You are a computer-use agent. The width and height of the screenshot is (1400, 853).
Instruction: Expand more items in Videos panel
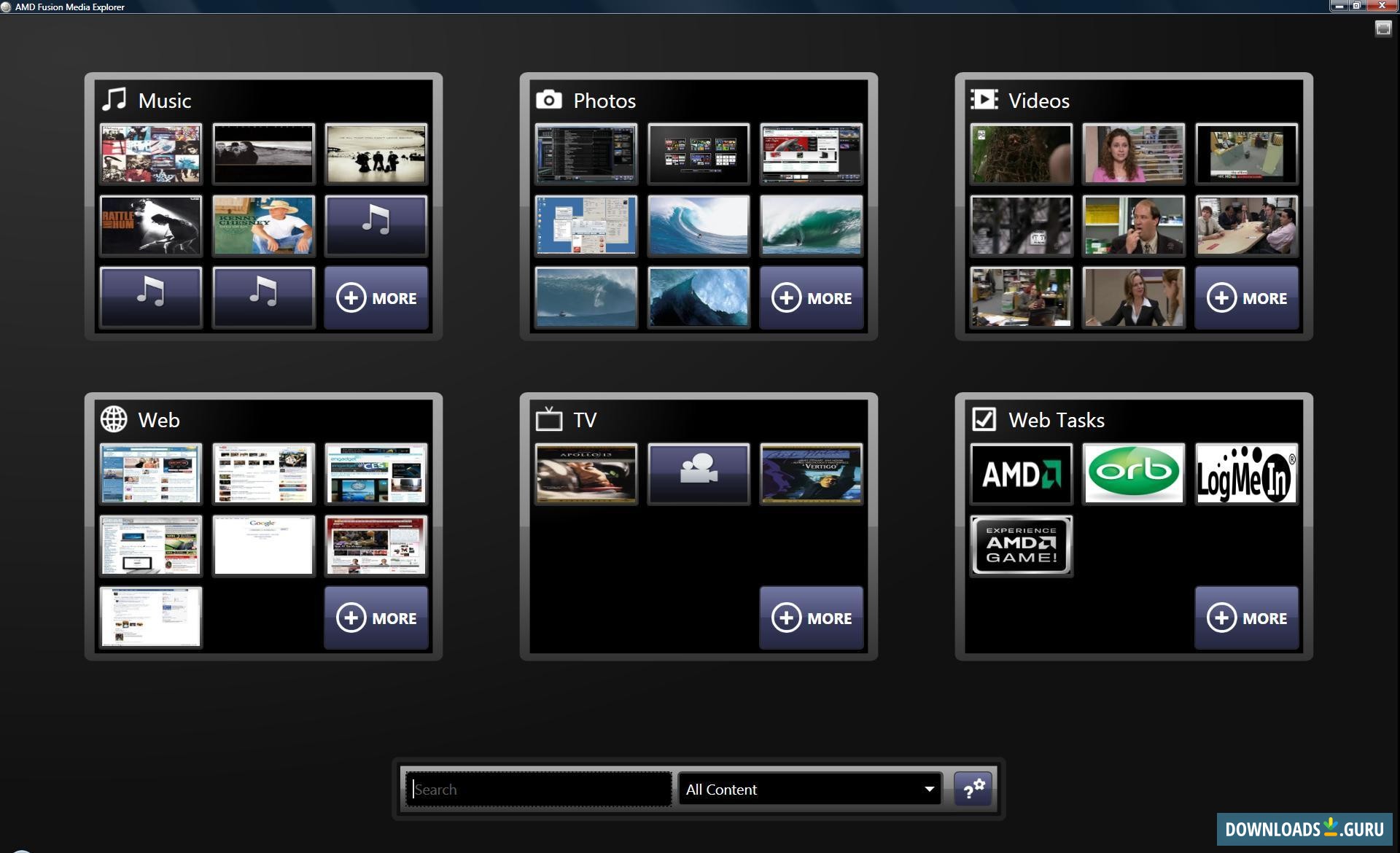[1245, 297]
